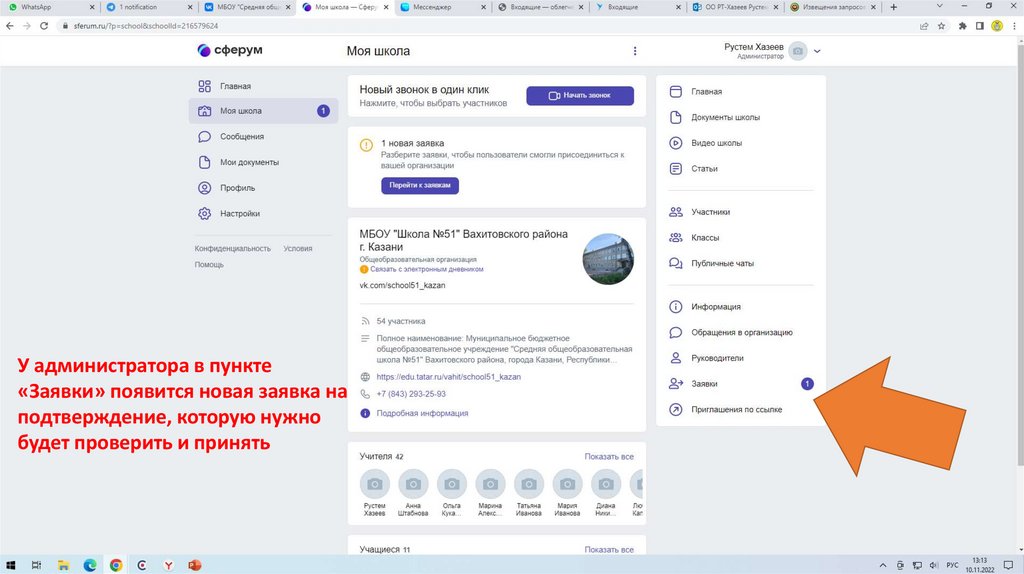Show all teachers via Показать все
The width and height of the screenshot is (1024, 574).
(x=609, y=457)
